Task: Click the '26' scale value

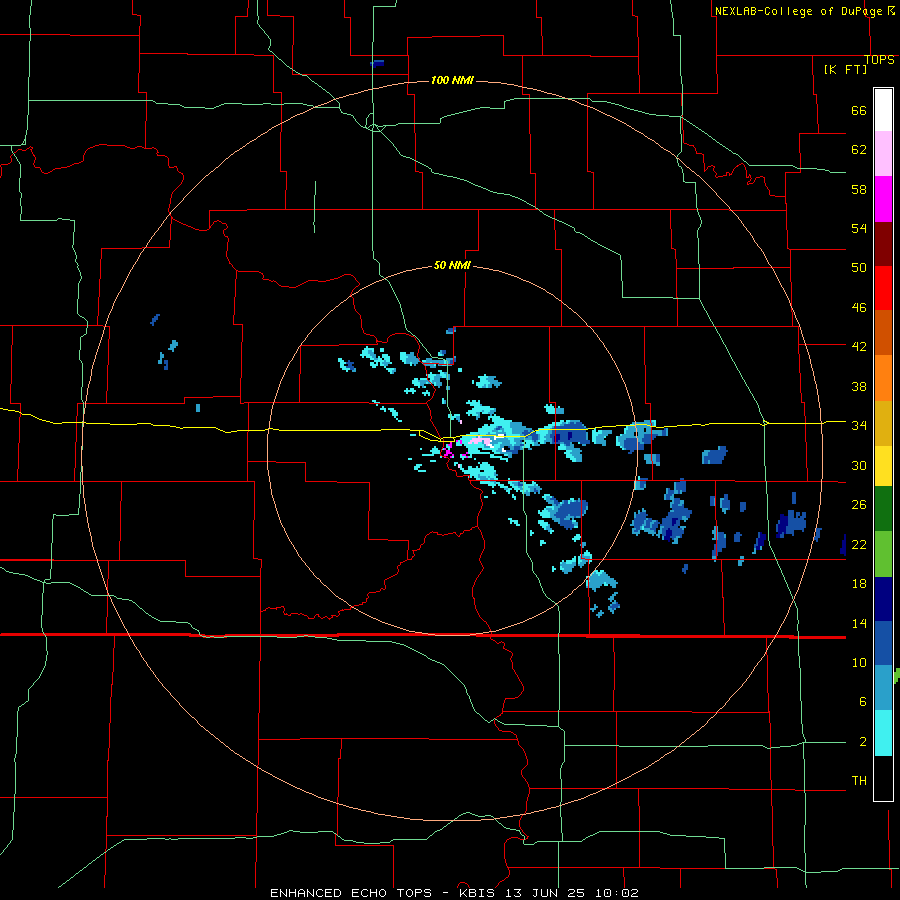Action: pos(859,505)
